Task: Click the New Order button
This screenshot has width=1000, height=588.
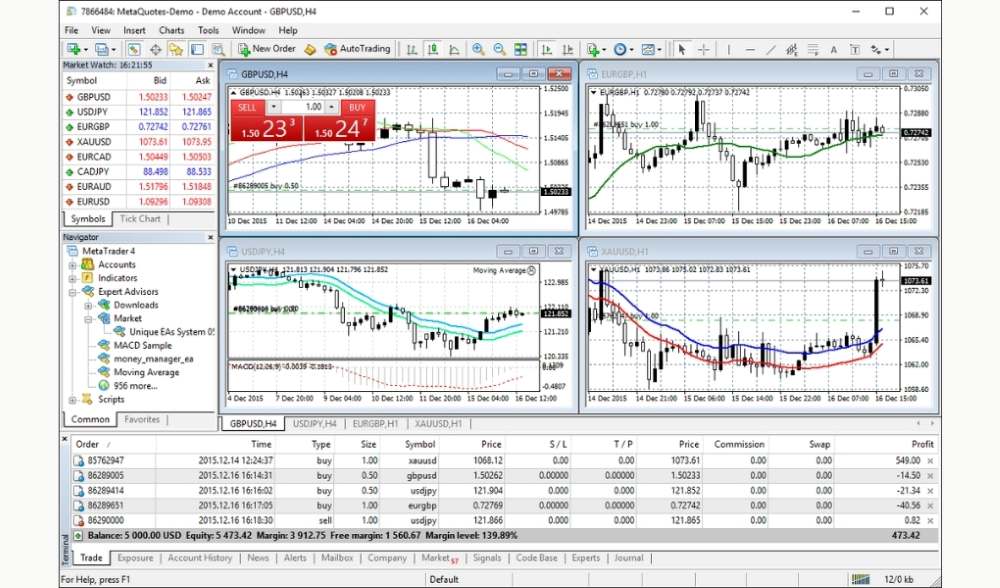Action: tap(267, 49)
